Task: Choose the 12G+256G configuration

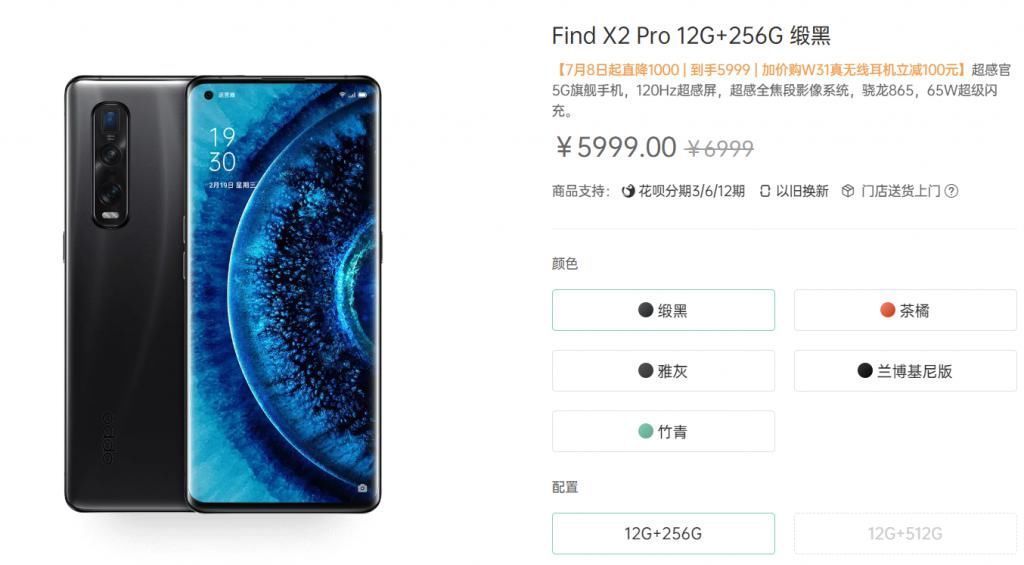Action: point(664,534)
